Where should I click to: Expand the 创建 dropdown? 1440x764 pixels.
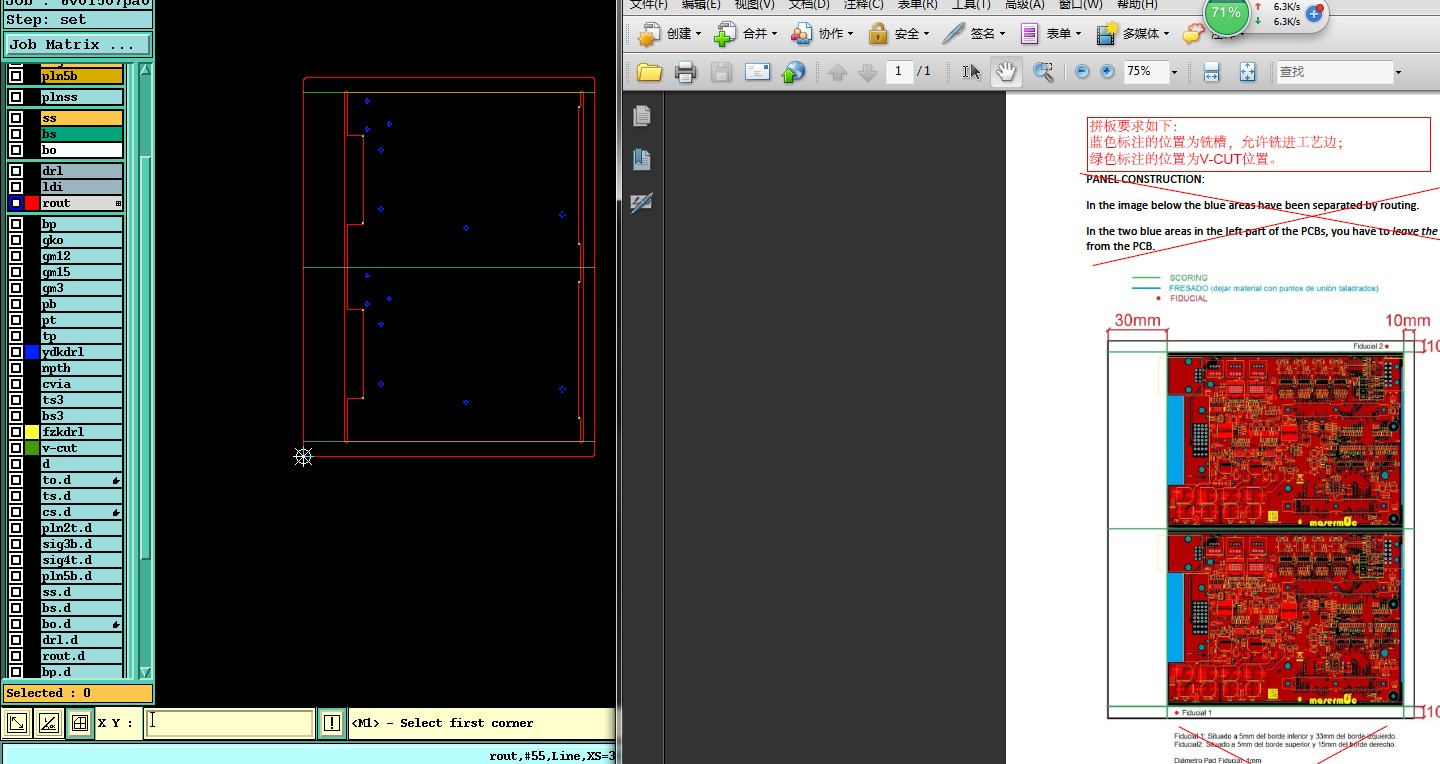point(699,34)
